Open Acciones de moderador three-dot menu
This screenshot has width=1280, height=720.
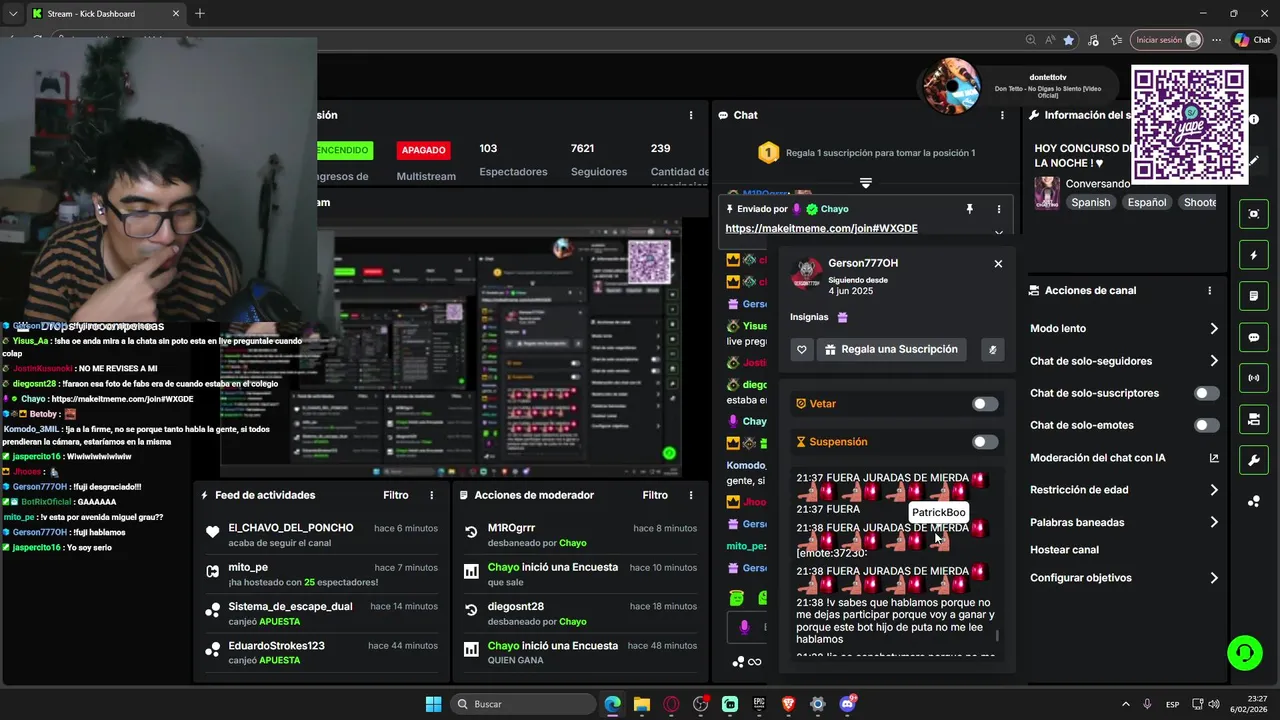691,495
